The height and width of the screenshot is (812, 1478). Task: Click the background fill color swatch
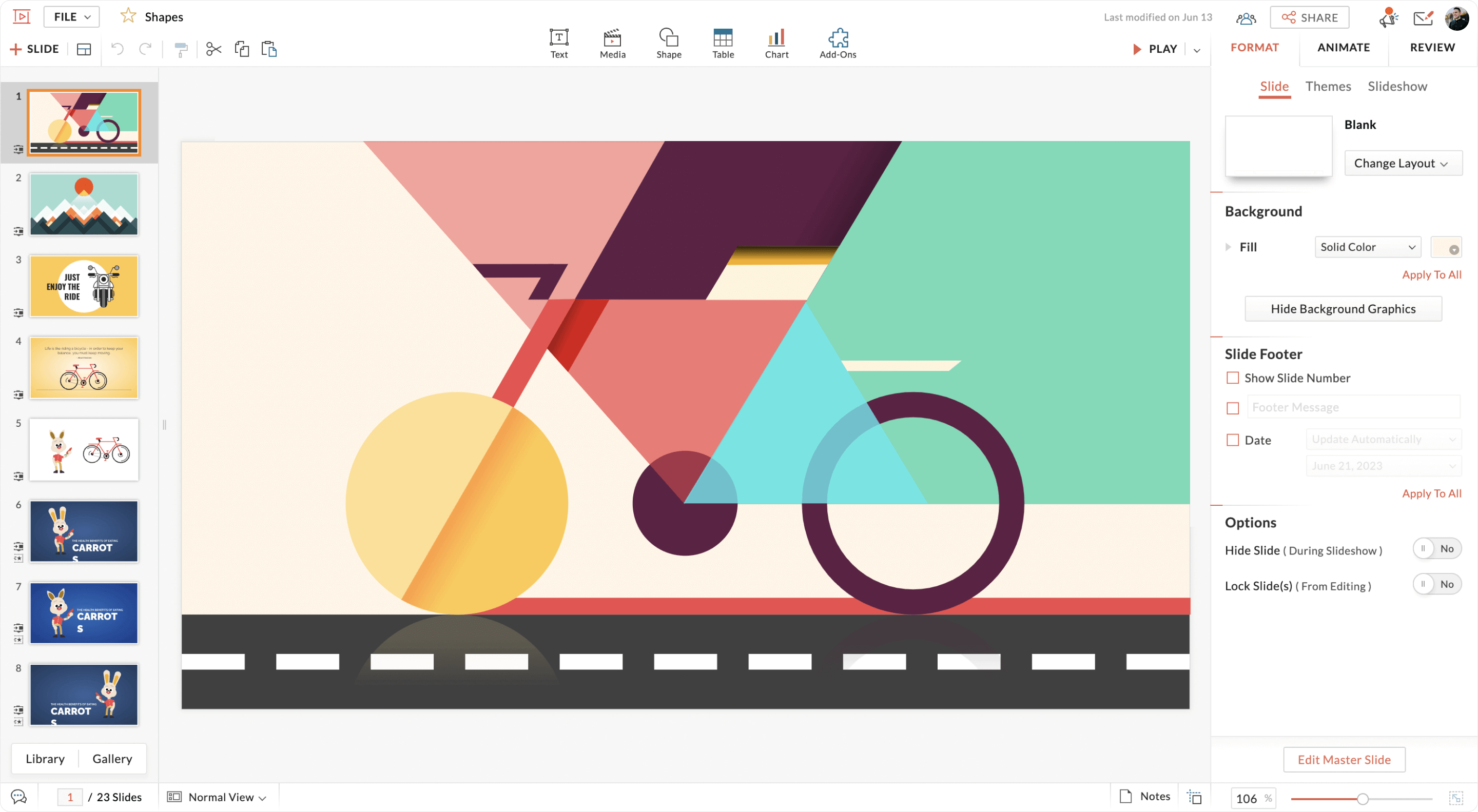click(1445, 247)
